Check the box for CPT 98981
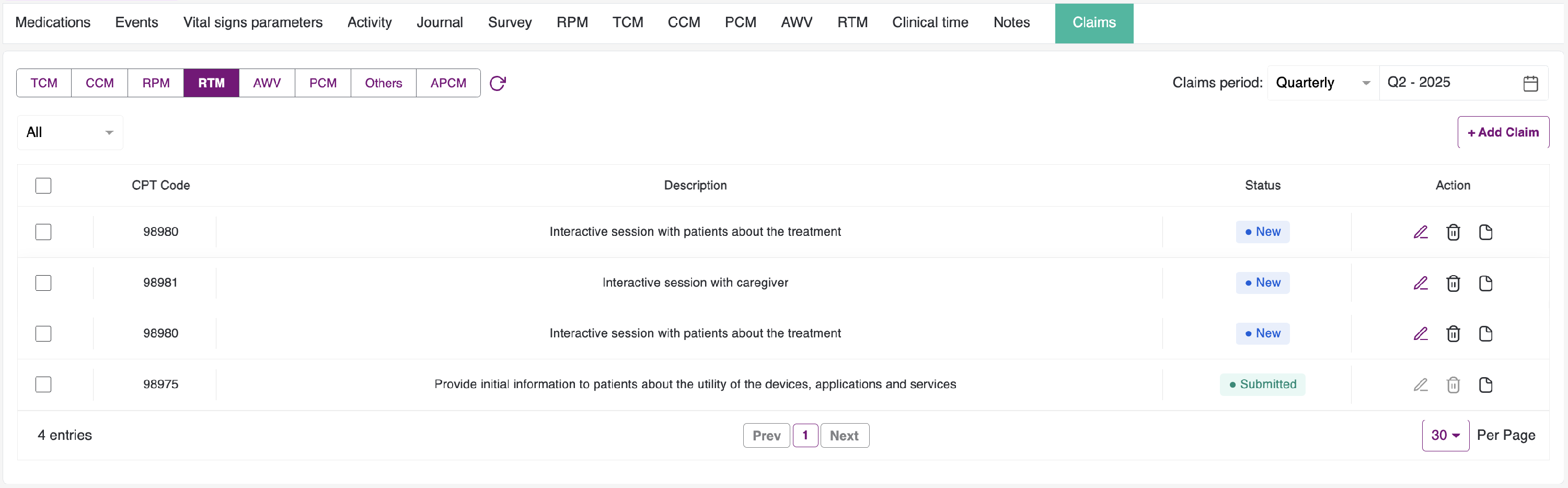 coord(43,282)
